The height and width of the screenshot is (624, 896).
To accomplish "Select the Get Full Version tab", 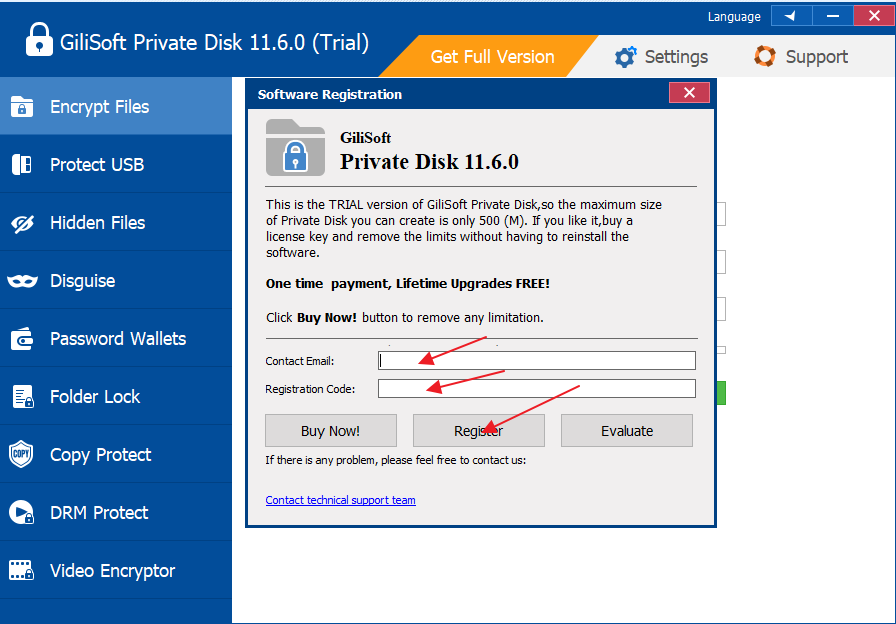I will 492,57.
